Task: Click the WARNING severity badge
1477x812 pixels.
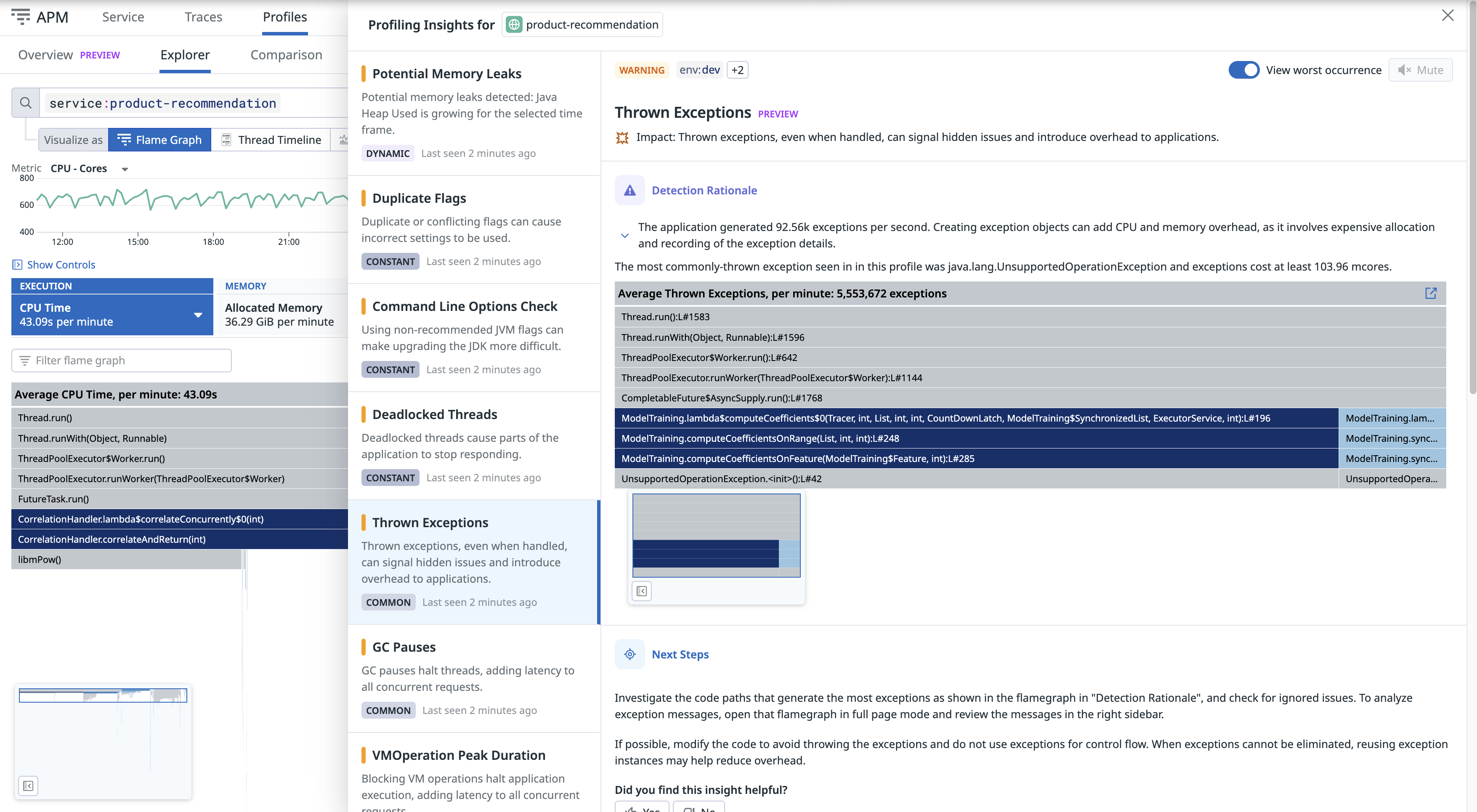Action: [x=642, y=70]
